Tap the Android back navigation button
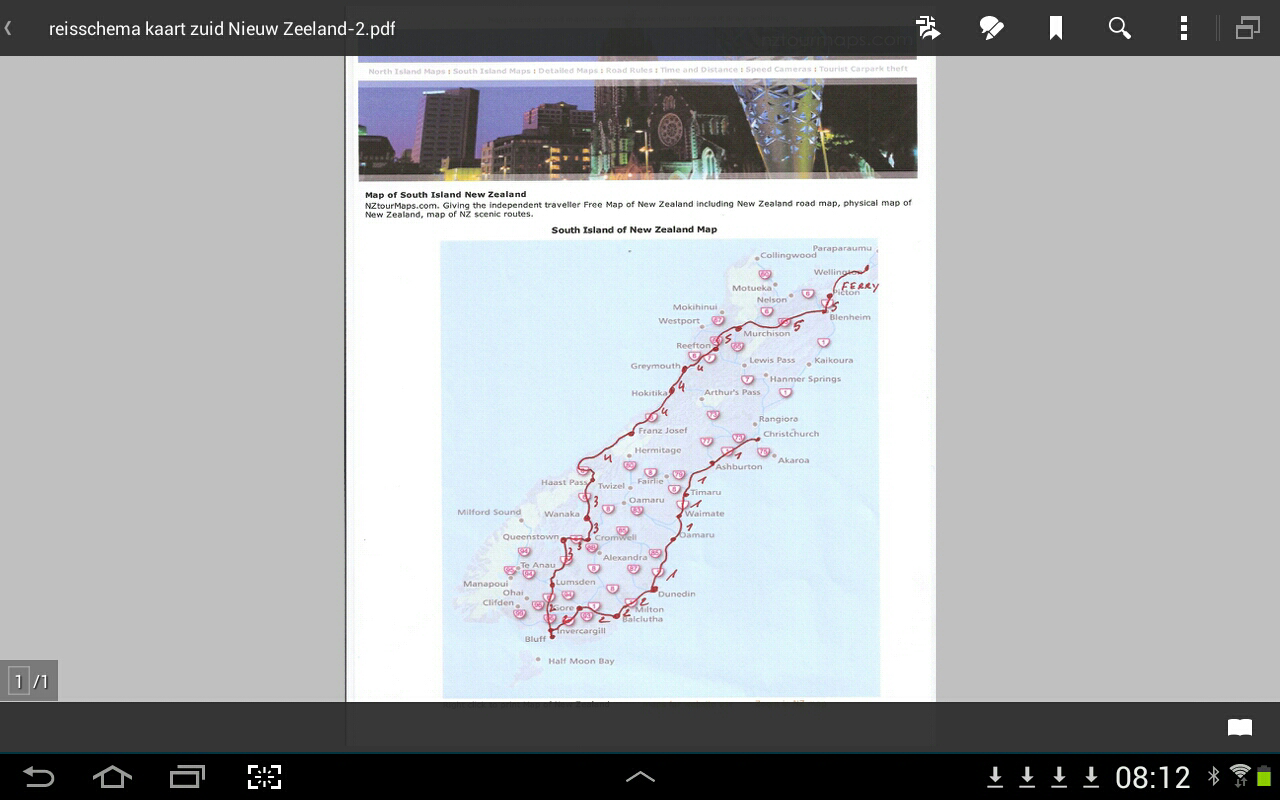This screenshot has width=1280, height=800. 38,777
